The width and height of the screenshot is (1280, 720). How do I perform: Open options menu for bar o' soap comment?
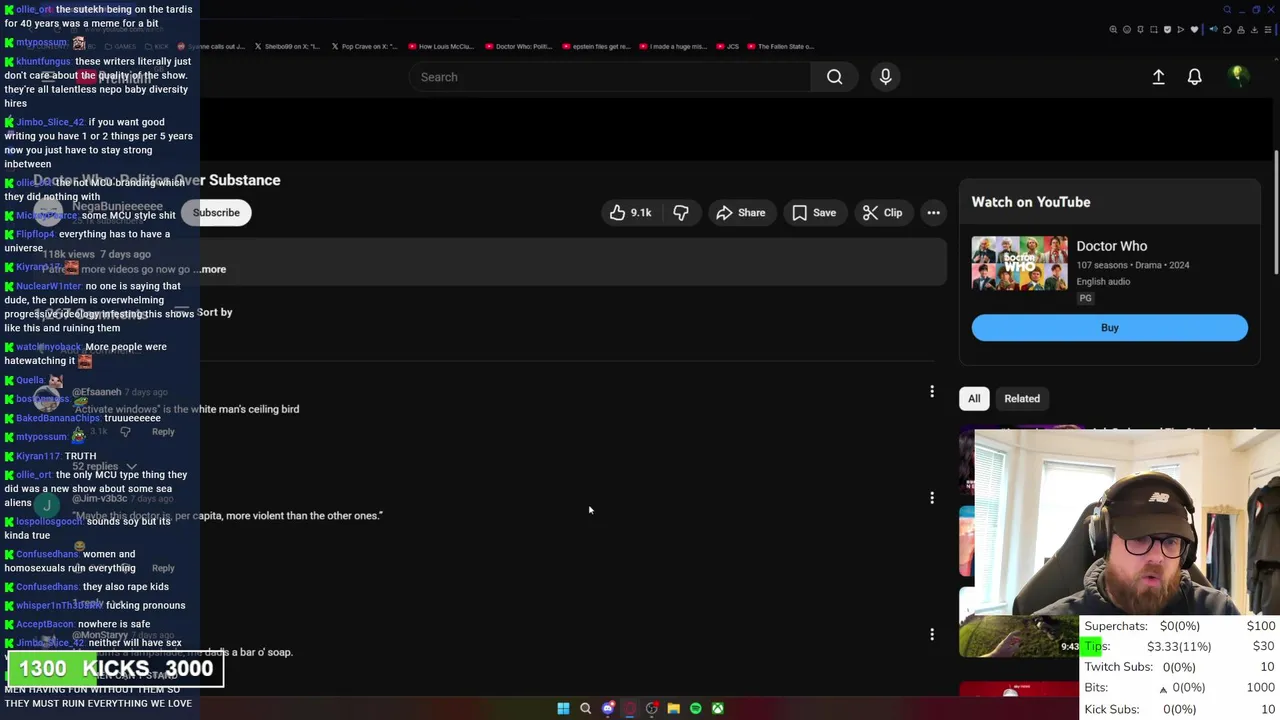pos(932,634)
